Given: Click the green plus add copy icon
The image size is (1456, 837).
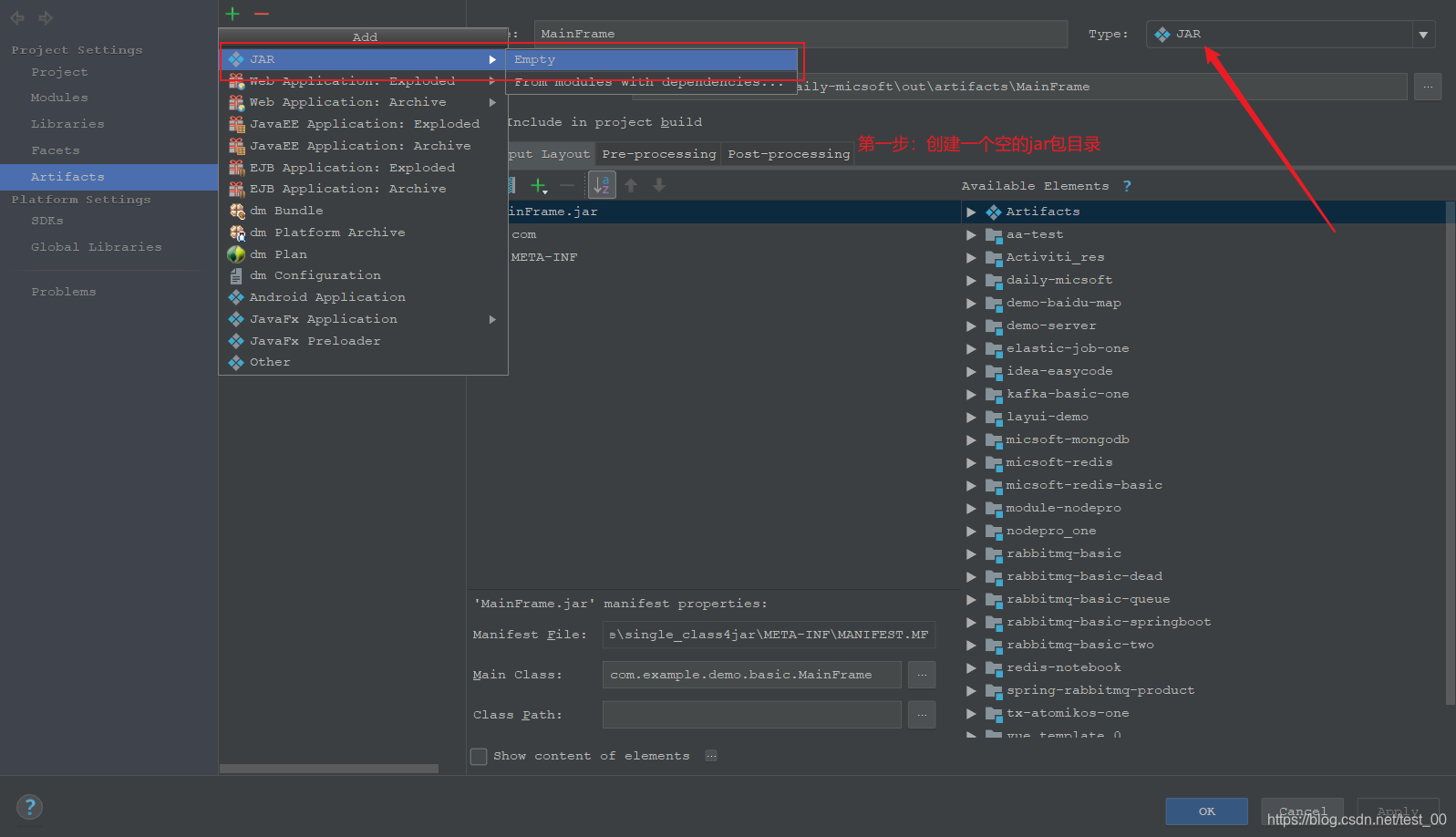Looking at the screenshot, I should [539, 186].
